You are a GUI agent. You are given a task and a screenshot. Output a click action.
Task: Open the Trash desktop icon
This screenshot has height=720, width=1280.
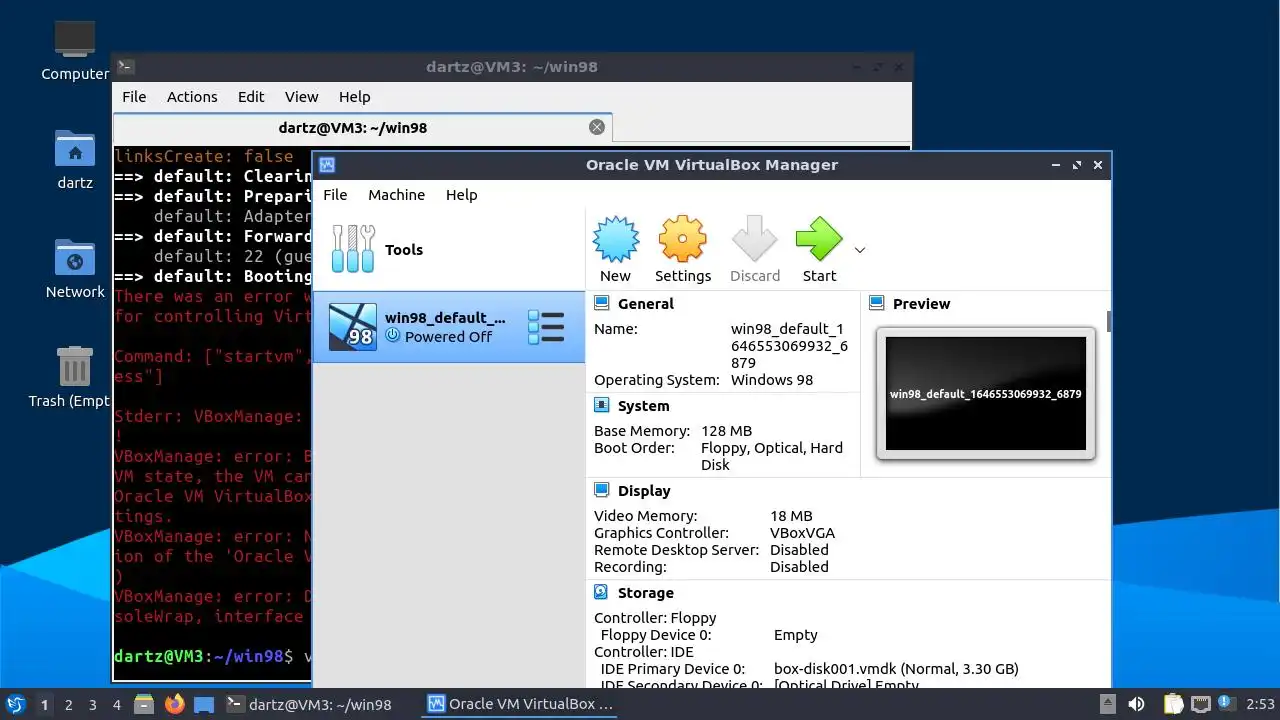click(75, 376)
